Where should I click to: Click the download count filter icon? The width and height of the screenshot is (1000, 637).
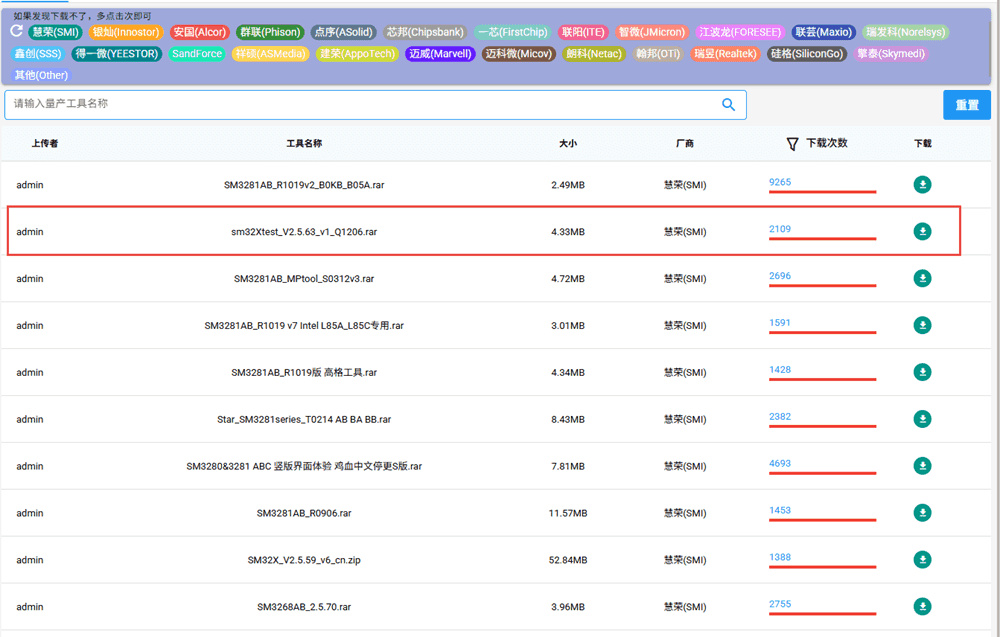792,144
